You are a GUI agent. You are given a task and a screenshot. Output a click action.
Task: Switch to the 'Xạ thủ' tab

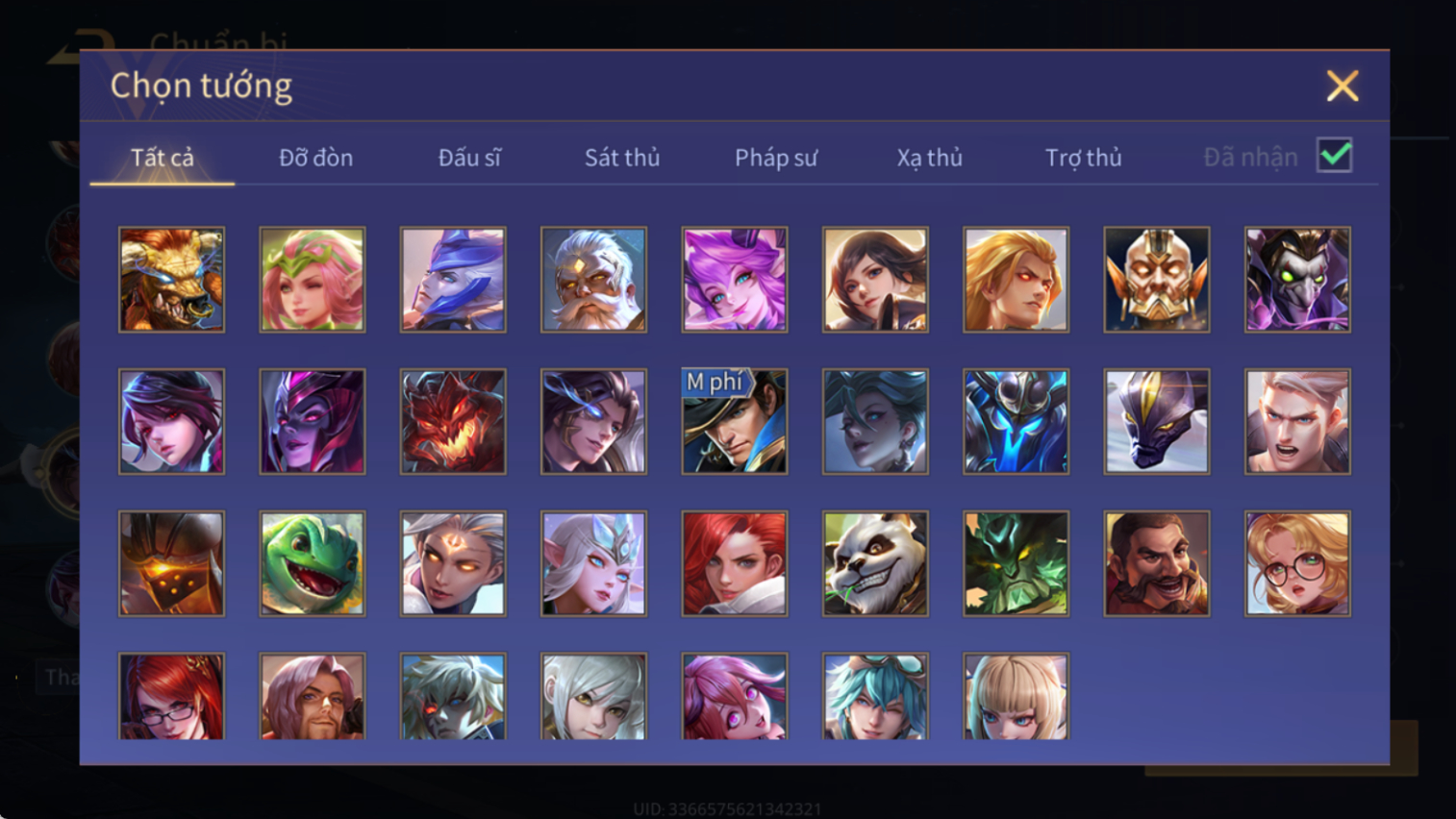[x=929, y=158]
